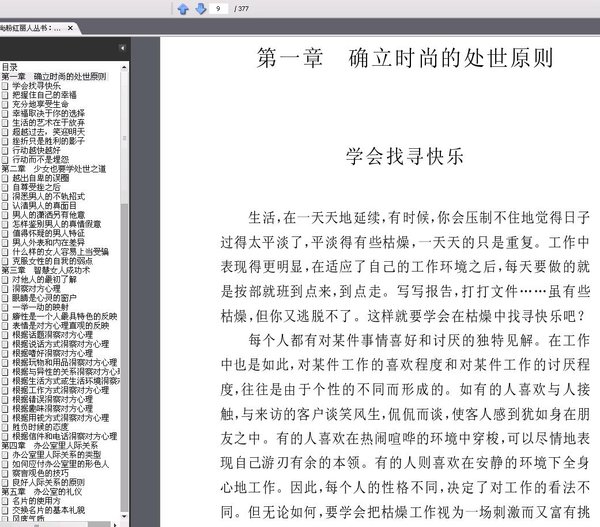Click the bookmark icon beside 行动而不是埋怨
This screenshot has width=600, height=527.
point(5,160)
